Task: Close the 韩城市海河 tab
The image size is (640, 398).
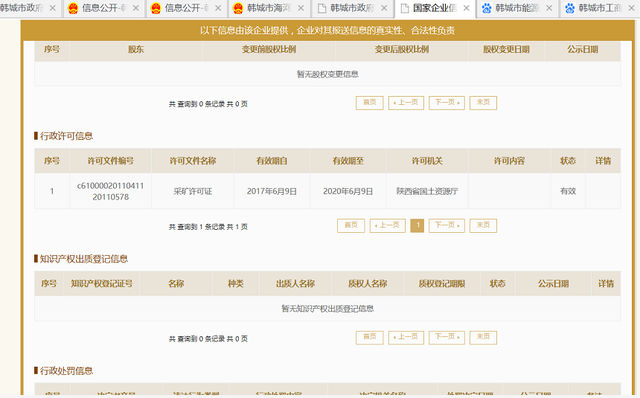Action: [301, 8]
